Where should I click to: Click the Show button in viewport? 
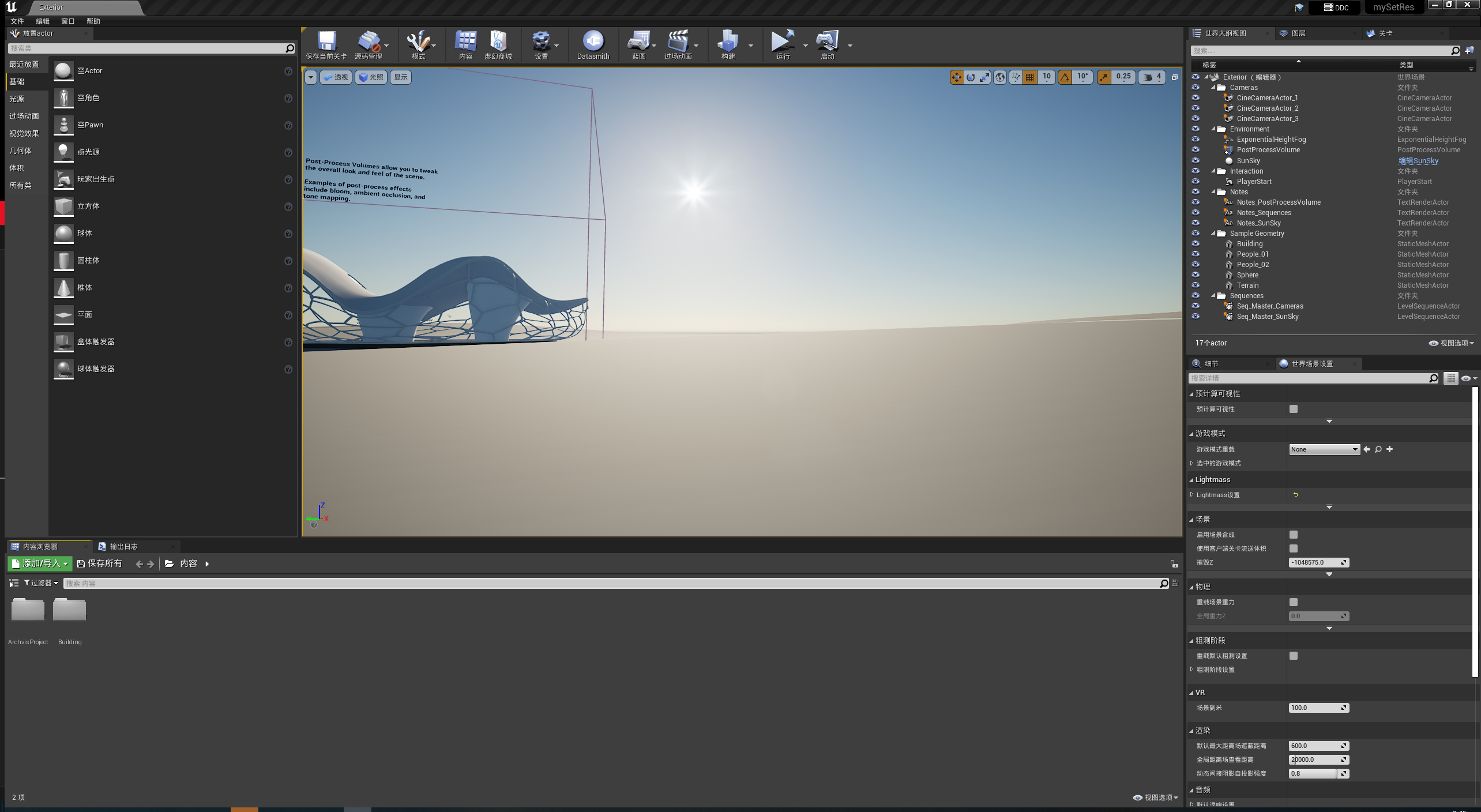[x=401, y=77]
